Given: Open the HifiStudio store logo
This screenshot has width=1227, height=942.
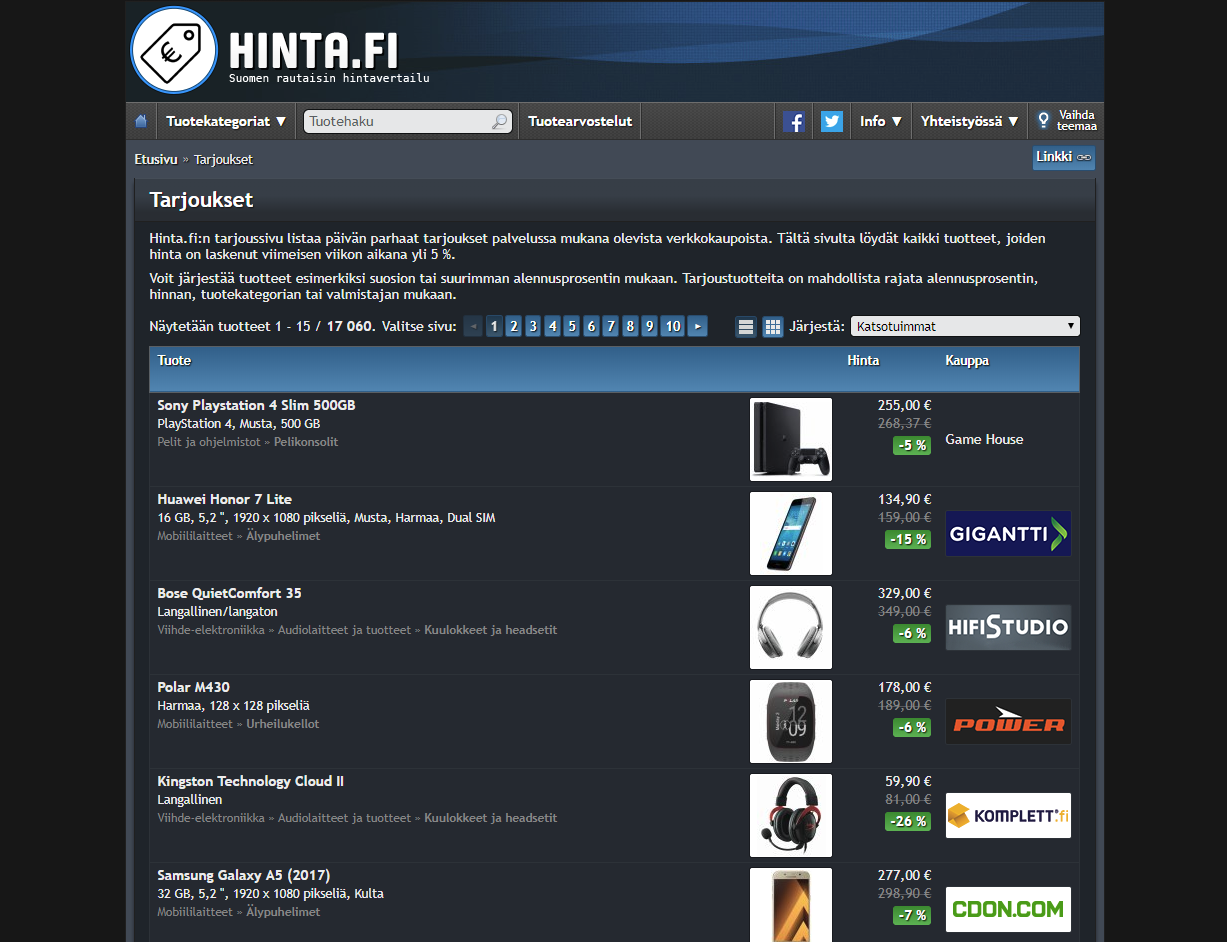Looking at the screenshot, I should [1008, 628].
